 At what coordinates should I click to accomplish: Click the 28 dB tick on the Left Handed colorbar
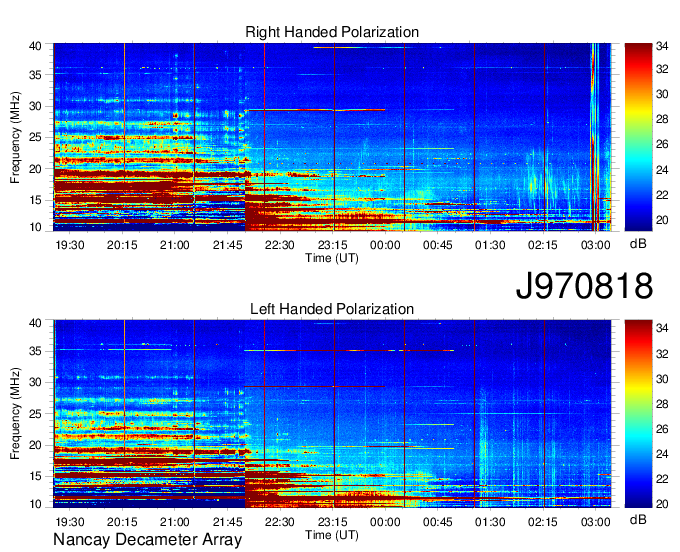662,404
